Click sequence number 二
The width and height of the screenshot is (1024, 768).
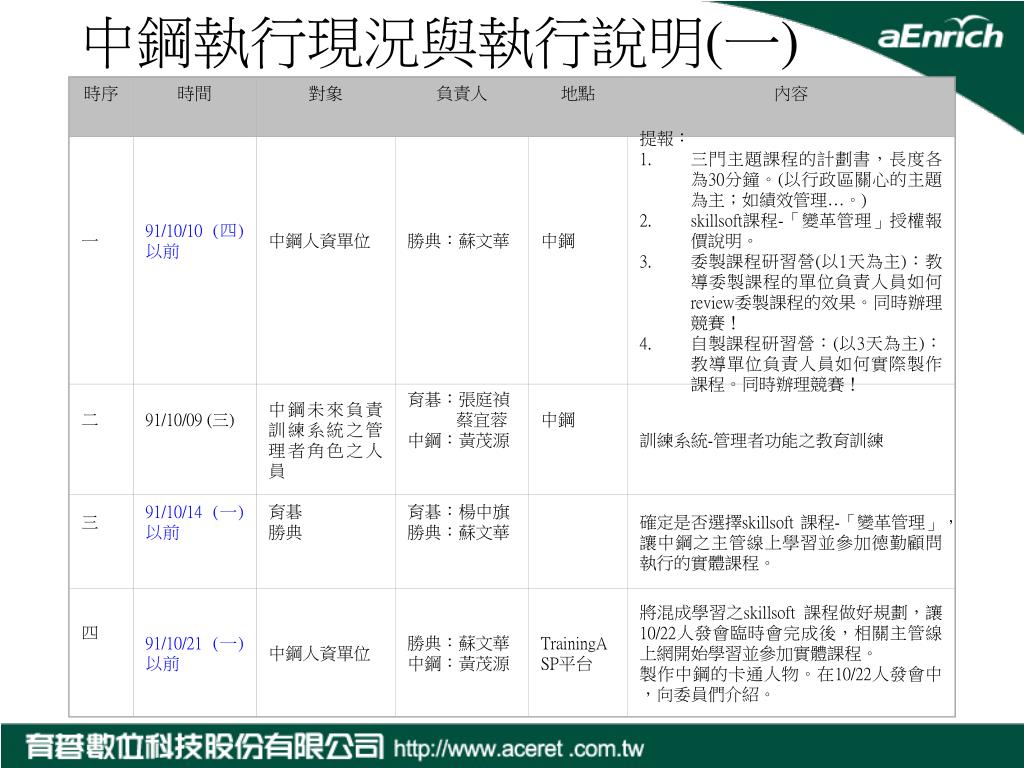[90, 420]
